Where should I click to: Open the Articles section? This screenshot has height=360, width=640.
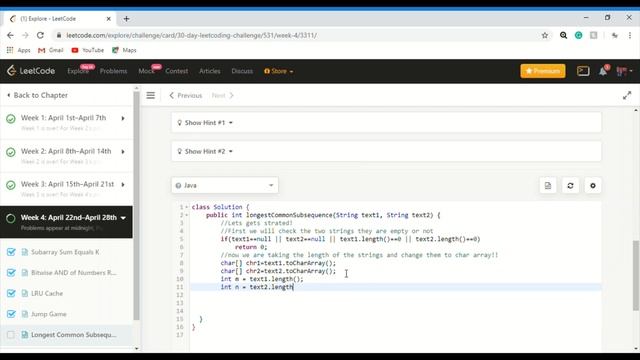209,71
